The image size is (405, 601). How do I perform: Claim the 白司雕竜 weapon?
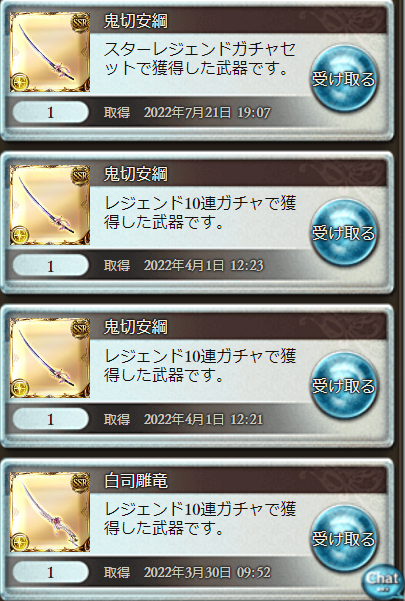click(343, 539)
